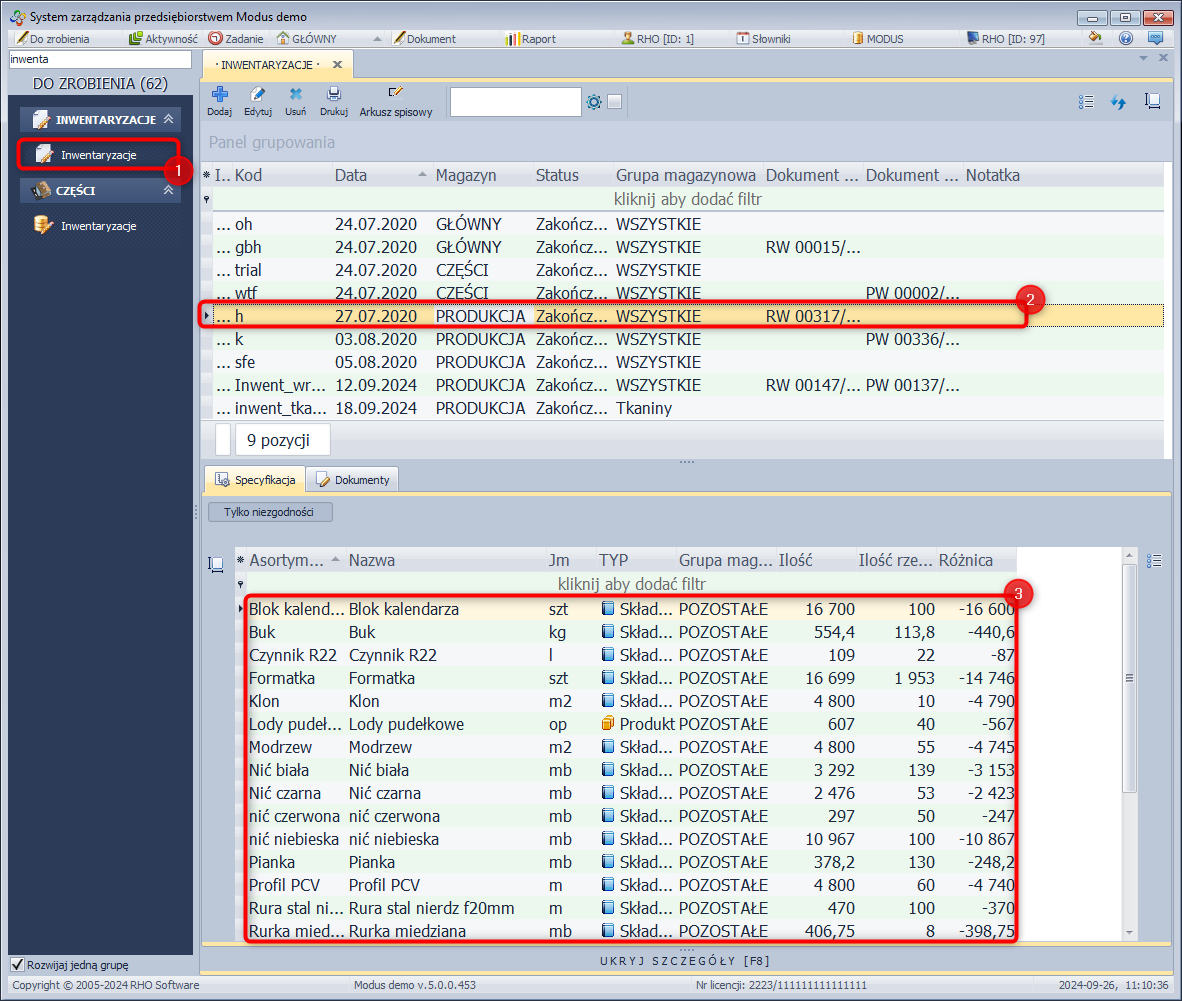This screenshot has width=1182, height=1001.
Task: Open Arkusz spisowy from the toolbar
Action: click(396, 99)
